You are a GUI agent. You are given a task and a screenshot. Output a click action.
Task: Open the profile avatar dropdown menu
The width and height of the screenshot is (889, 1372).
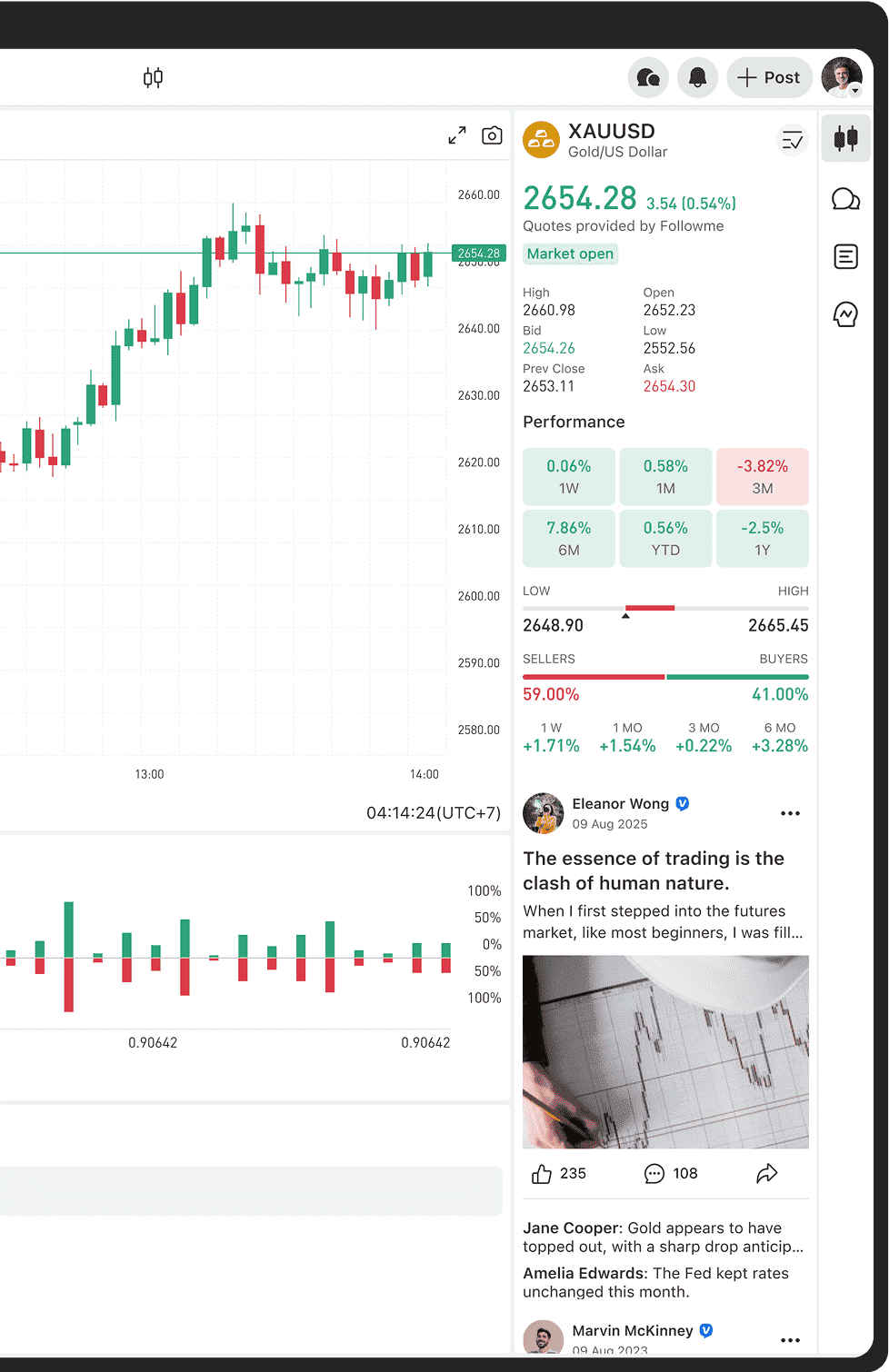click(842, 78)
